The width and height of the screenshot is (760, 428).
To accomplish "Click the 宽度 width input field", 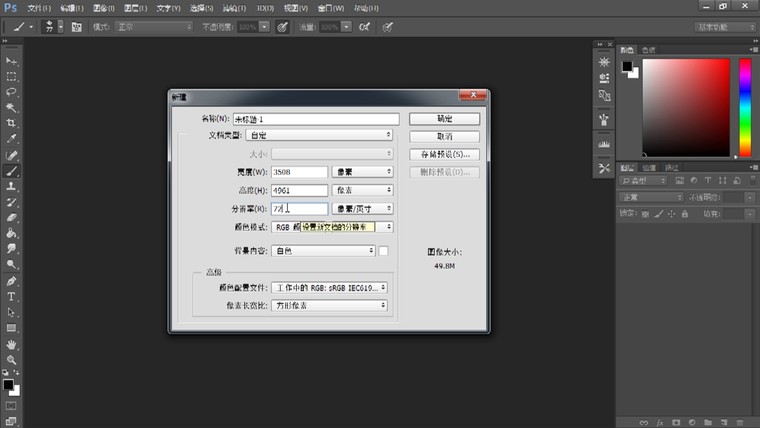I will pyautogui.click(x=299, y=172).
